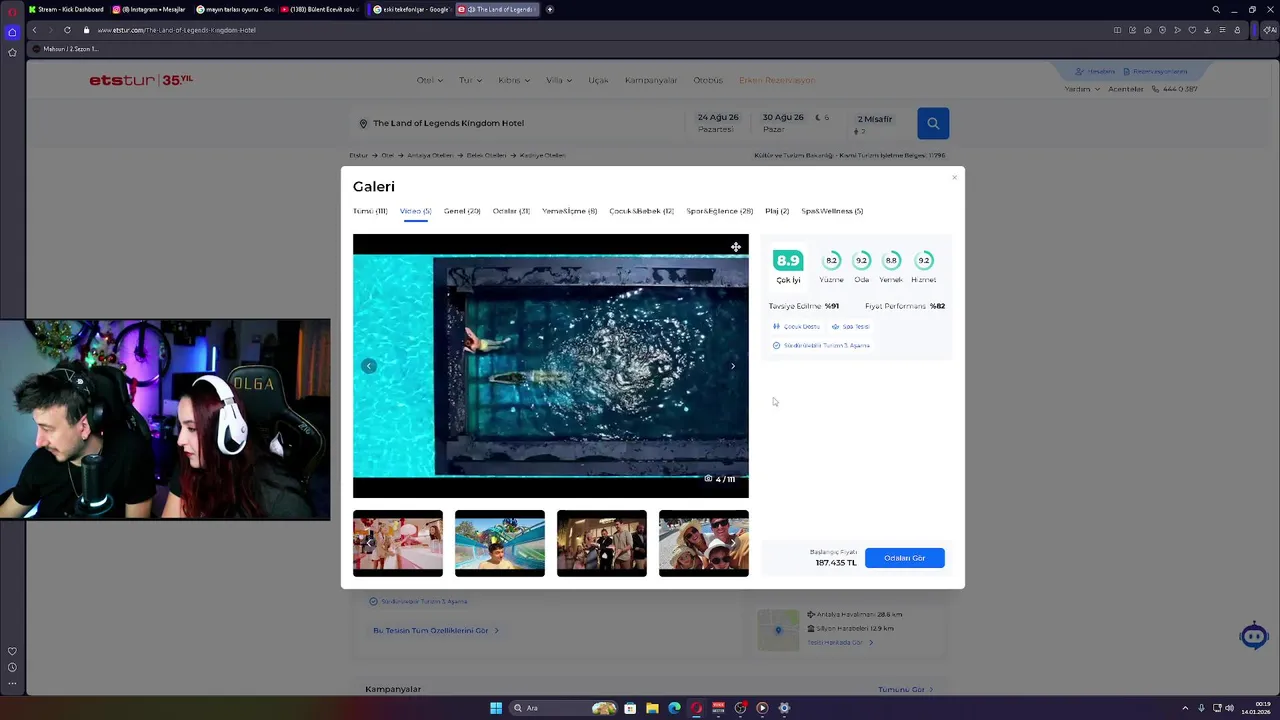Open the browser profile icon
This screenshot has width=1280, height=720.
tap(1237, 30)
